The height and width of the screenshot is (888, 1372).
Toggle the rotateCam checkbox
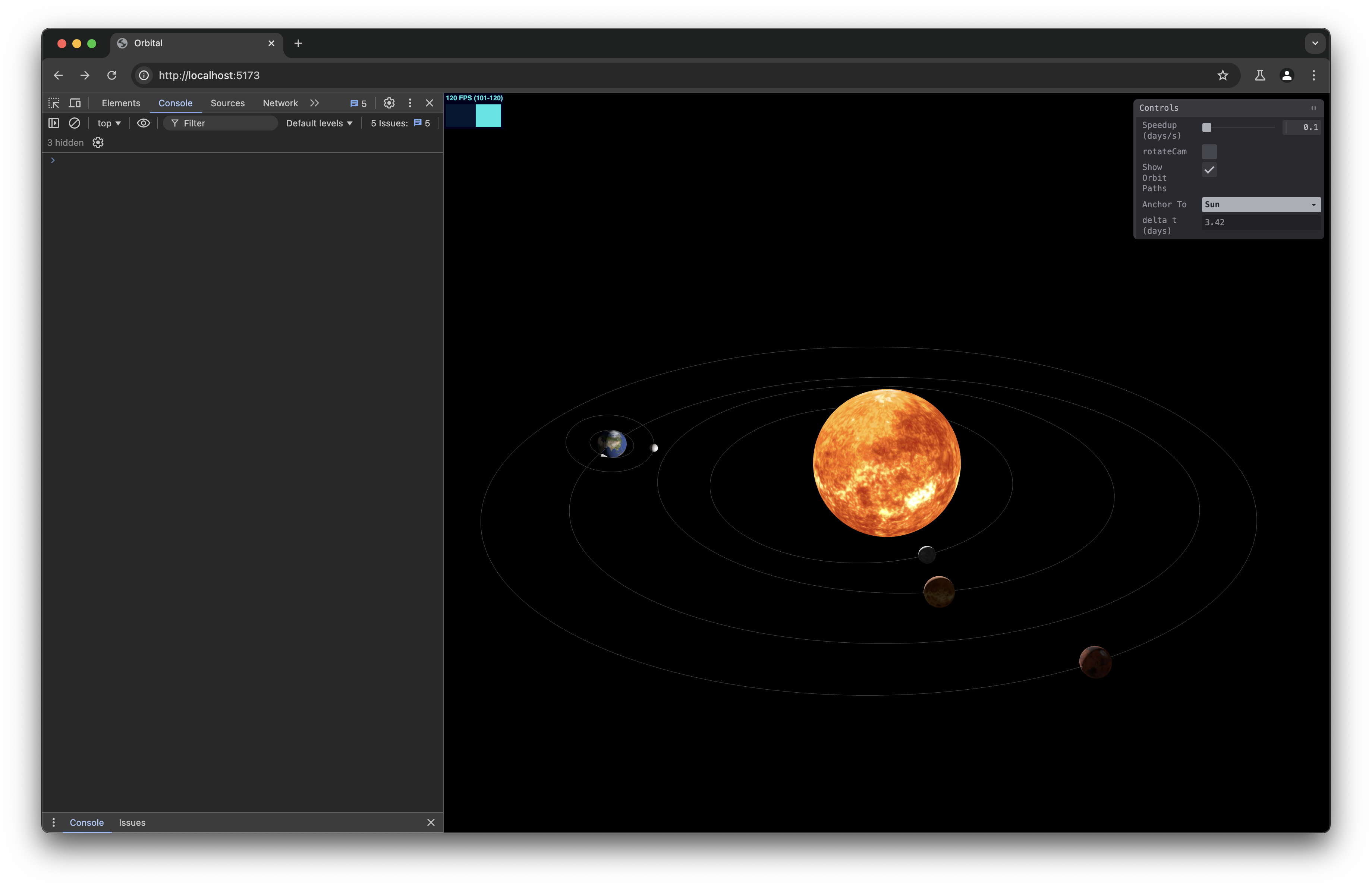1209,151
